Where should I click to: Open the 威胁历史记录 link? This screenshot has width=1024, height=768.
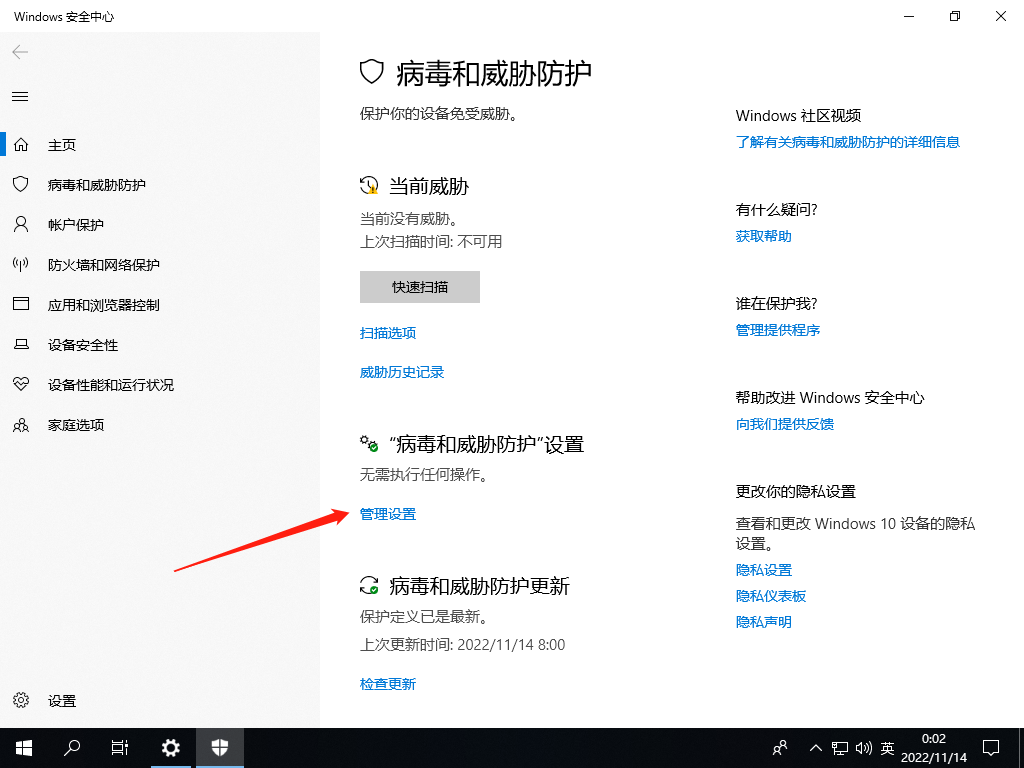click(x=402, y=372)
